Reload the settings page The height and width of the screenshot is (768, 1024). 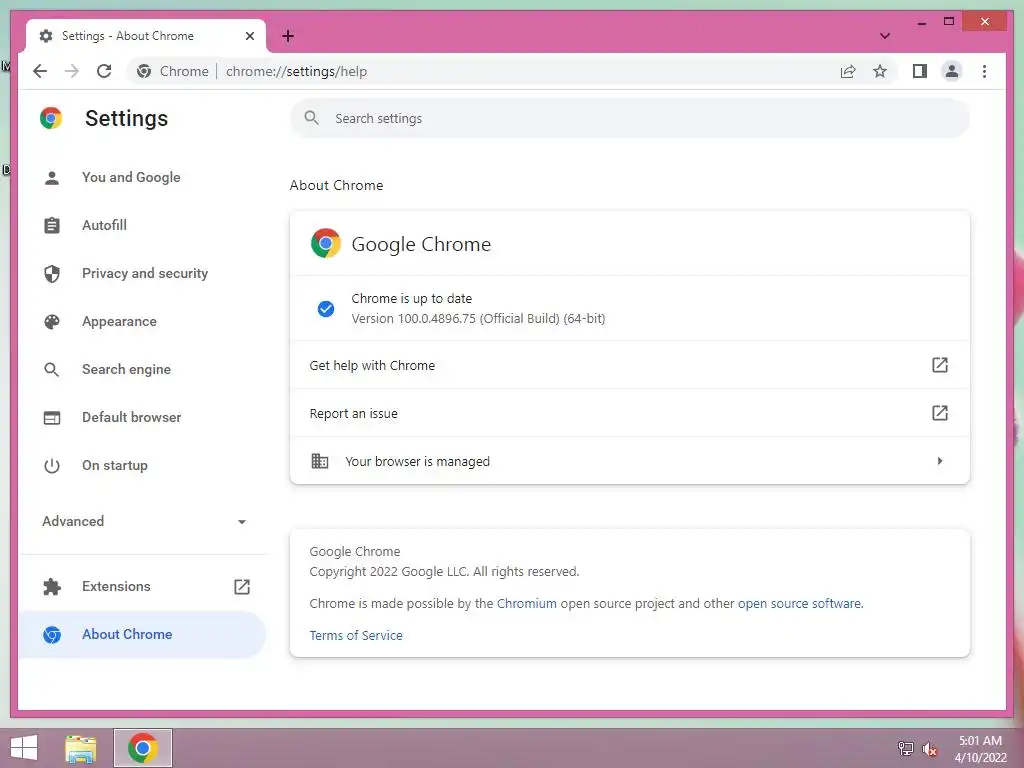[x=104, y=71]
